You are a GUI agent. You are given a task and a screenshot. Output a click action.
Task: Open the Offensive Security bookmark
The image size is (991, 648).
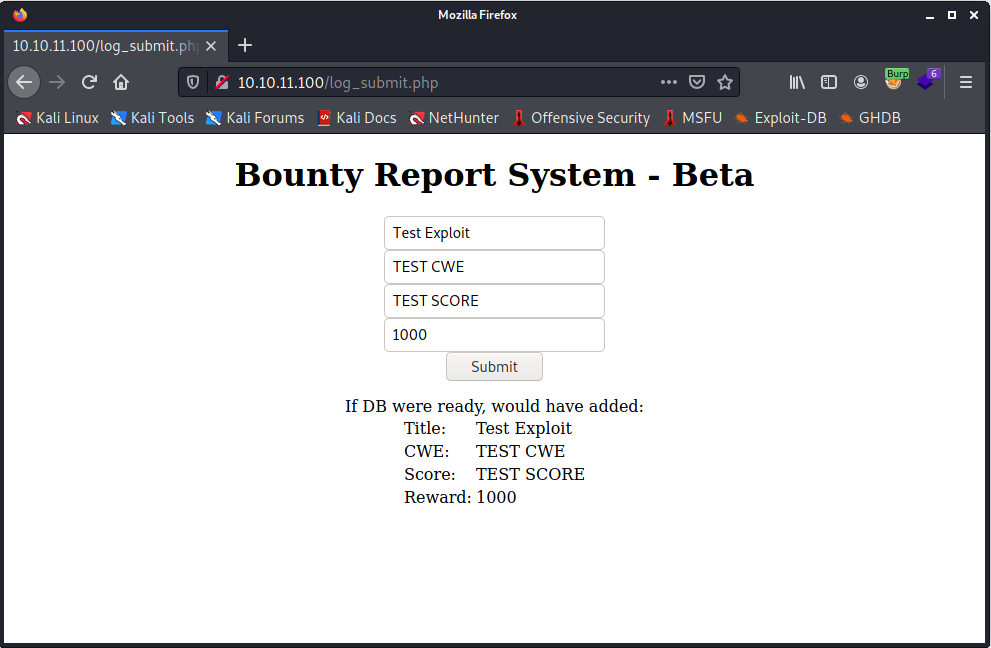tap(581, 118)
